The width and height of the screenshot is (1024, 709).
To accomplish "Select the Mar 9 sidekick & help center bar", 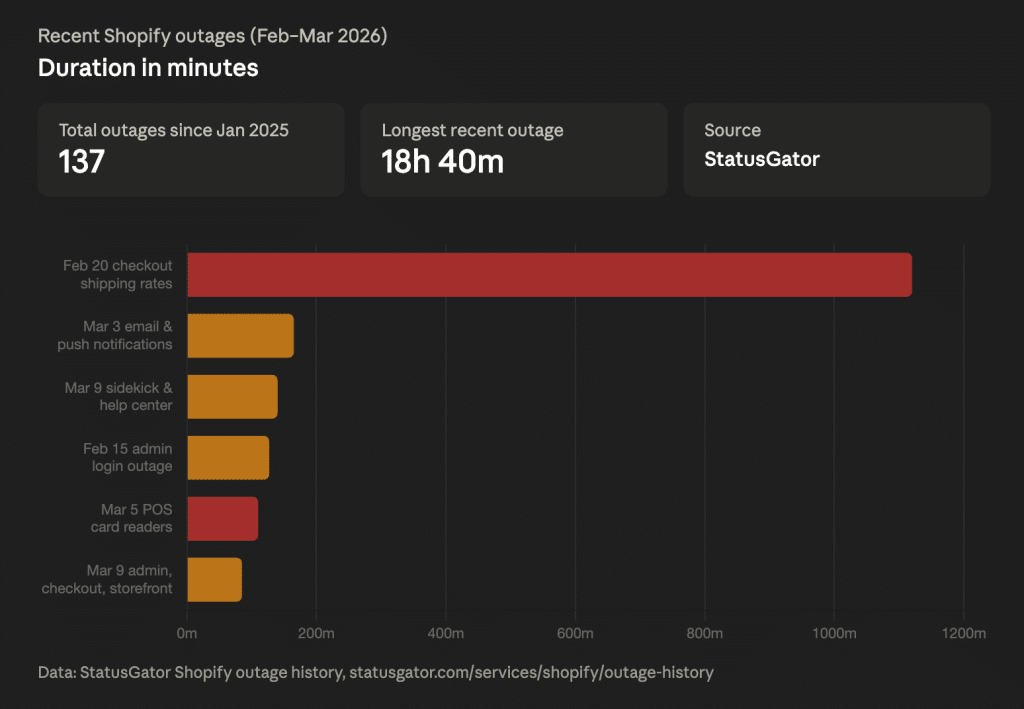I will pos(232,397).
